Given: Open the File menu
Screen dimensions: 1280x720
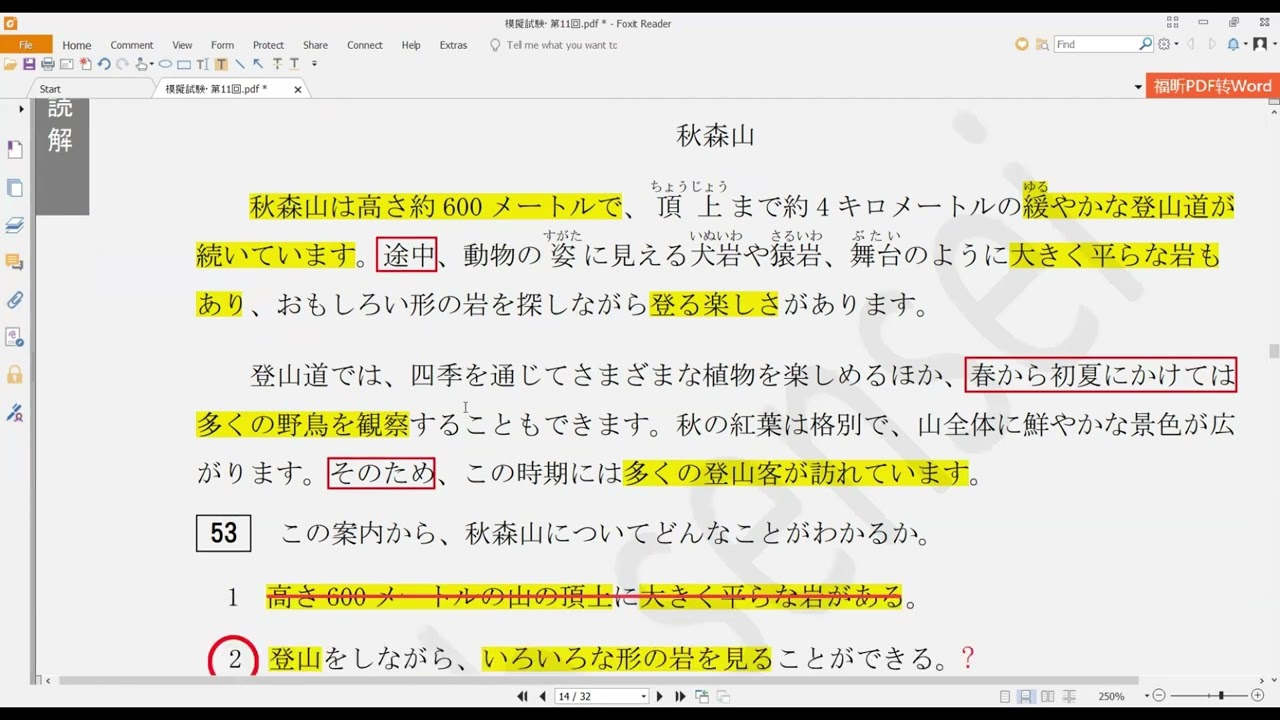Looking at the screenshot, I should click(26, 45).
